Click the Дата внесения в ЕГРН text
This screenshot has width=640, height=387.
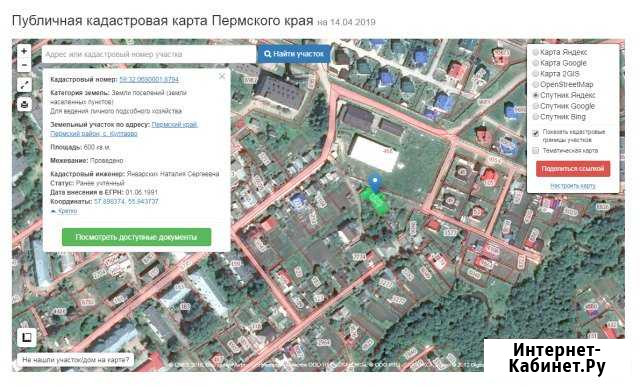tap(104, 192)
